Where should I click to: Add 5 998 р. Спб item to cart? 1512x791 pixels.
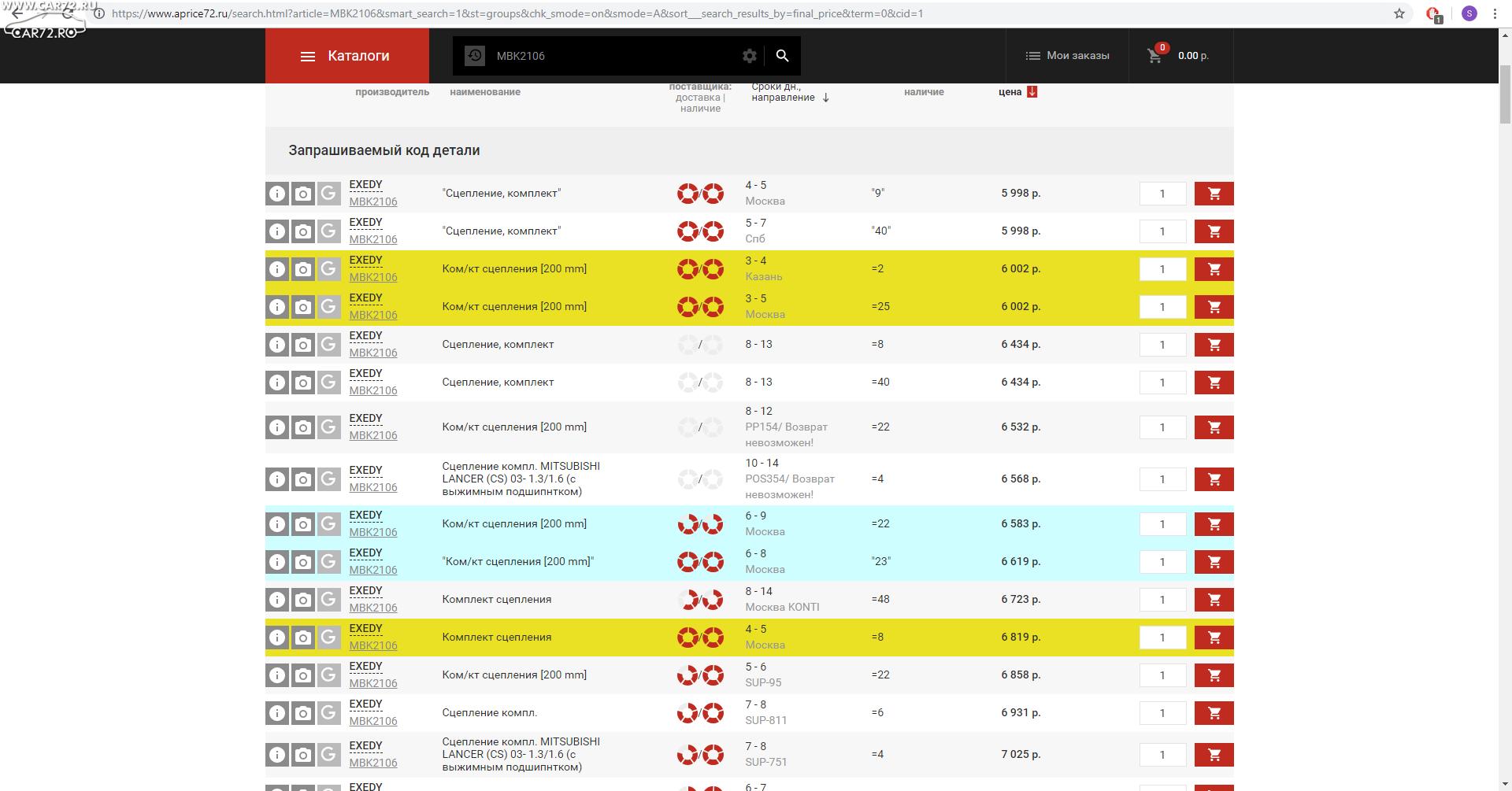click(1214, 231)
